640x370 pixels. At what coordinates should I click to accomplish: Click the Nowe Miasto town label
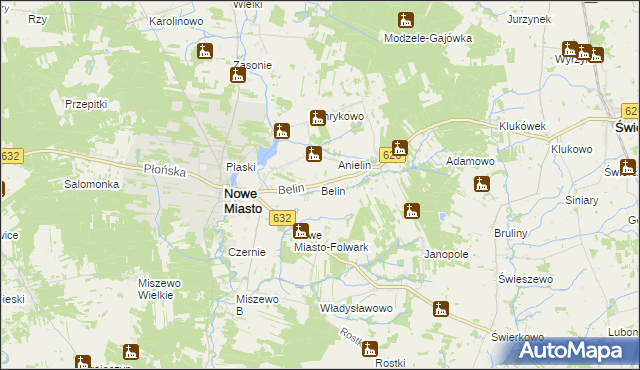pyautogui.click(x=243, y=201)
